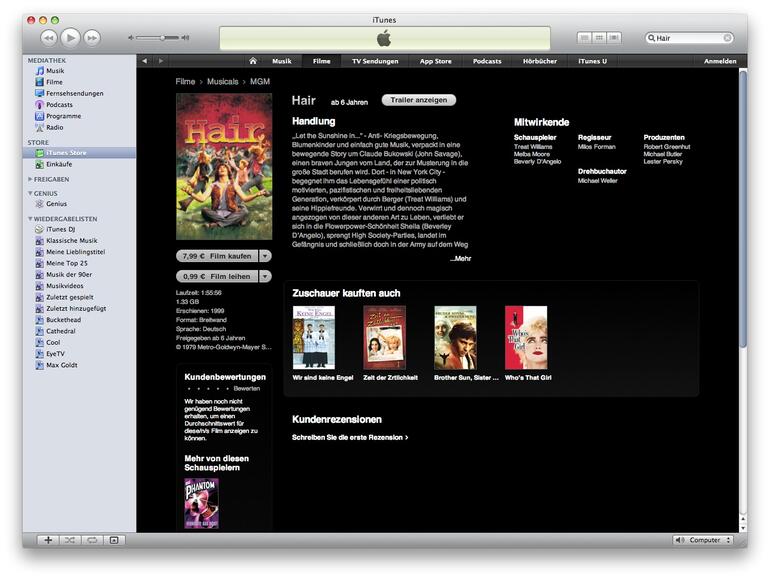Open the Who's That Girl thumbnail

pos(526,337)
